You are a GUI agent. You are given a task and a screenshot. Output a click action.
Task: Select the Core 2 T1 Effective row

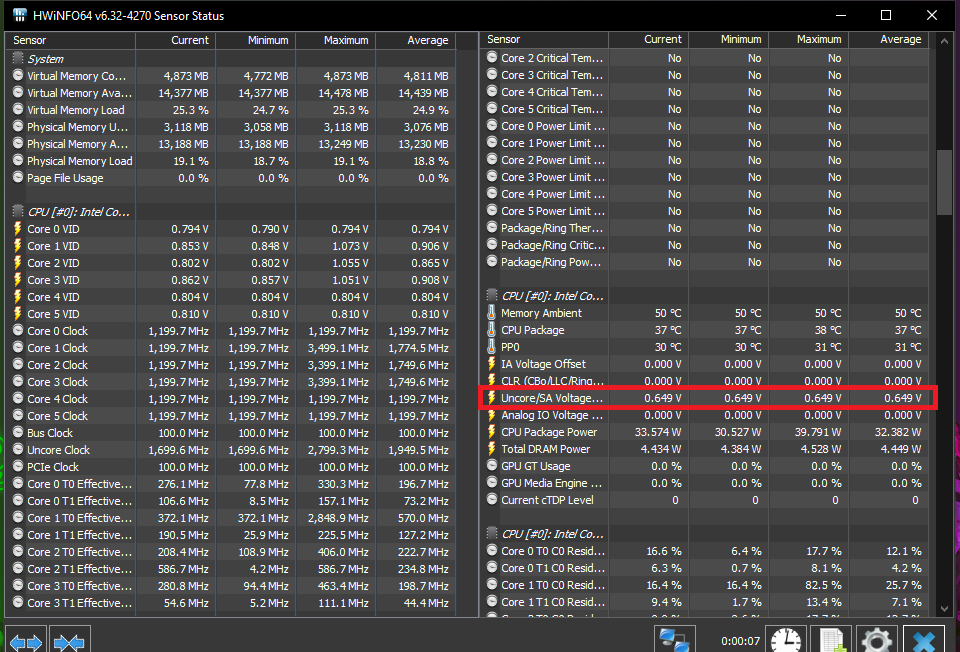[231, 569]
